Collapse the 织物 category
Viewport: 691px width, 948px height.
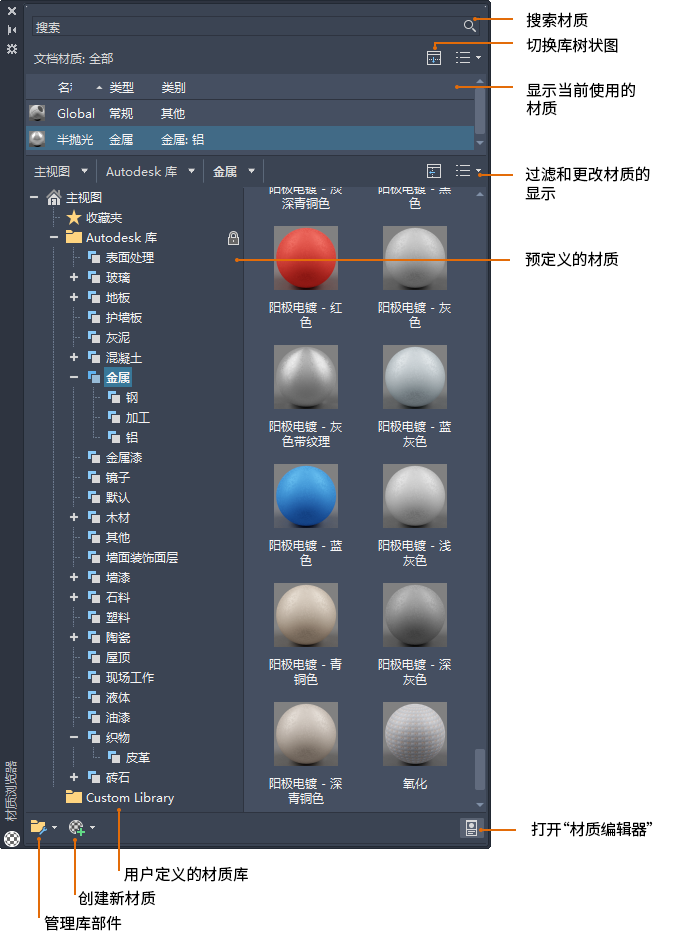[74, 738]
